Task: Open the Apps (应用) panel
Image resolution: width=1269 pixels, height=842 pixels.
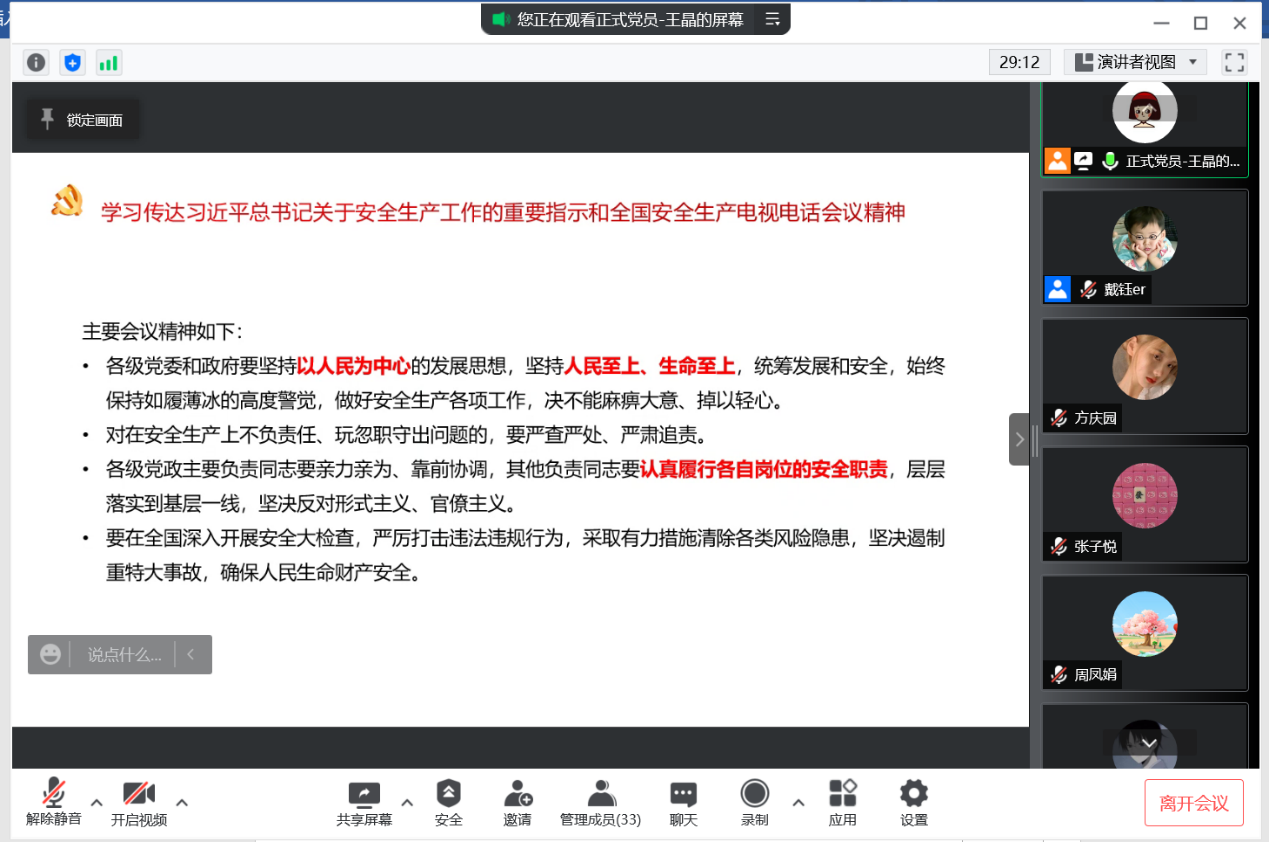Action: [x=842, y=803]
